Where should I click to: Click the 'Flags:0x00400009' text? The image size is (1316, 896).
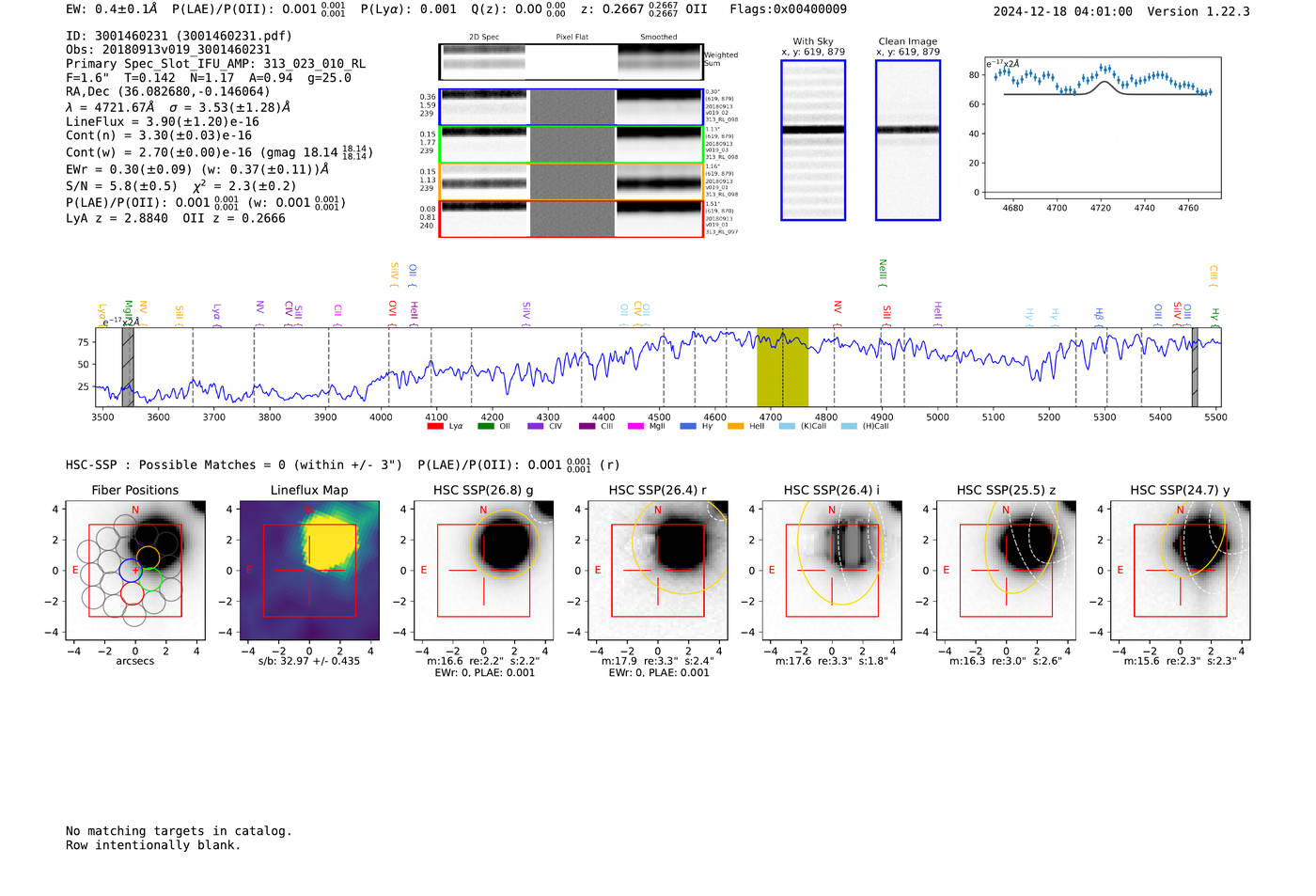coord(788,9)
